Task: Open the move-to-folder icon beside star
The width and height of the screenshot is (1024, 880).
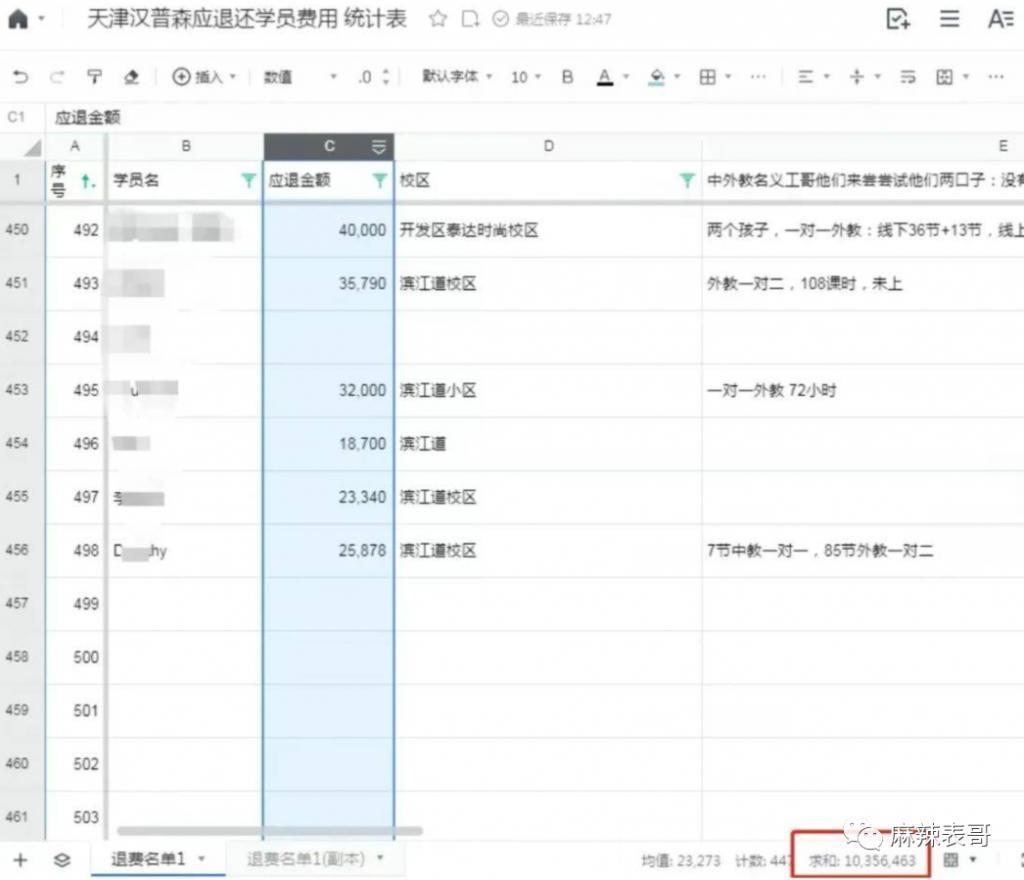Action: point(470,19)
